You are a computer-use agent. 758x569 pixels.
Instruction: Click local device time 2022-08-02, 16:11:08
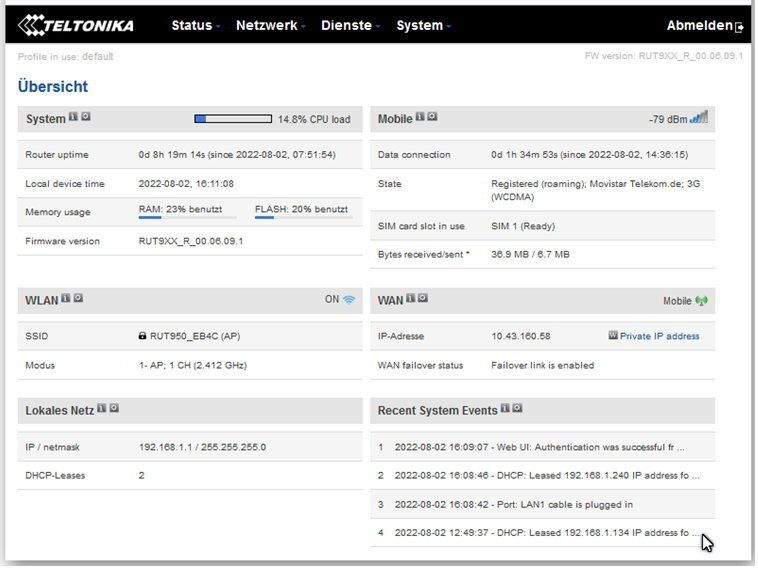pyautogui.click(x=186, y=184)
